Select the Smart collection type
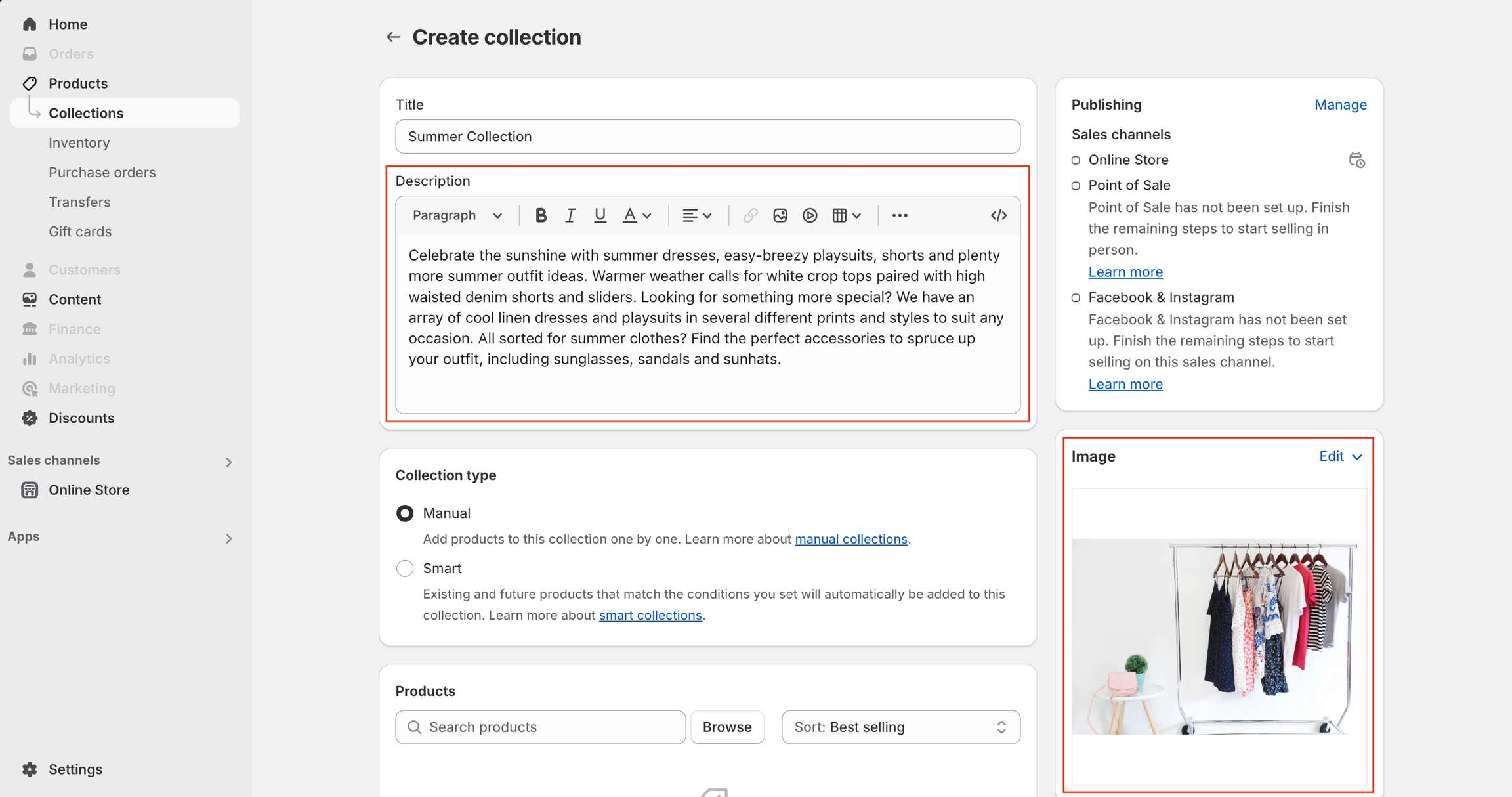 pos(405,569)
